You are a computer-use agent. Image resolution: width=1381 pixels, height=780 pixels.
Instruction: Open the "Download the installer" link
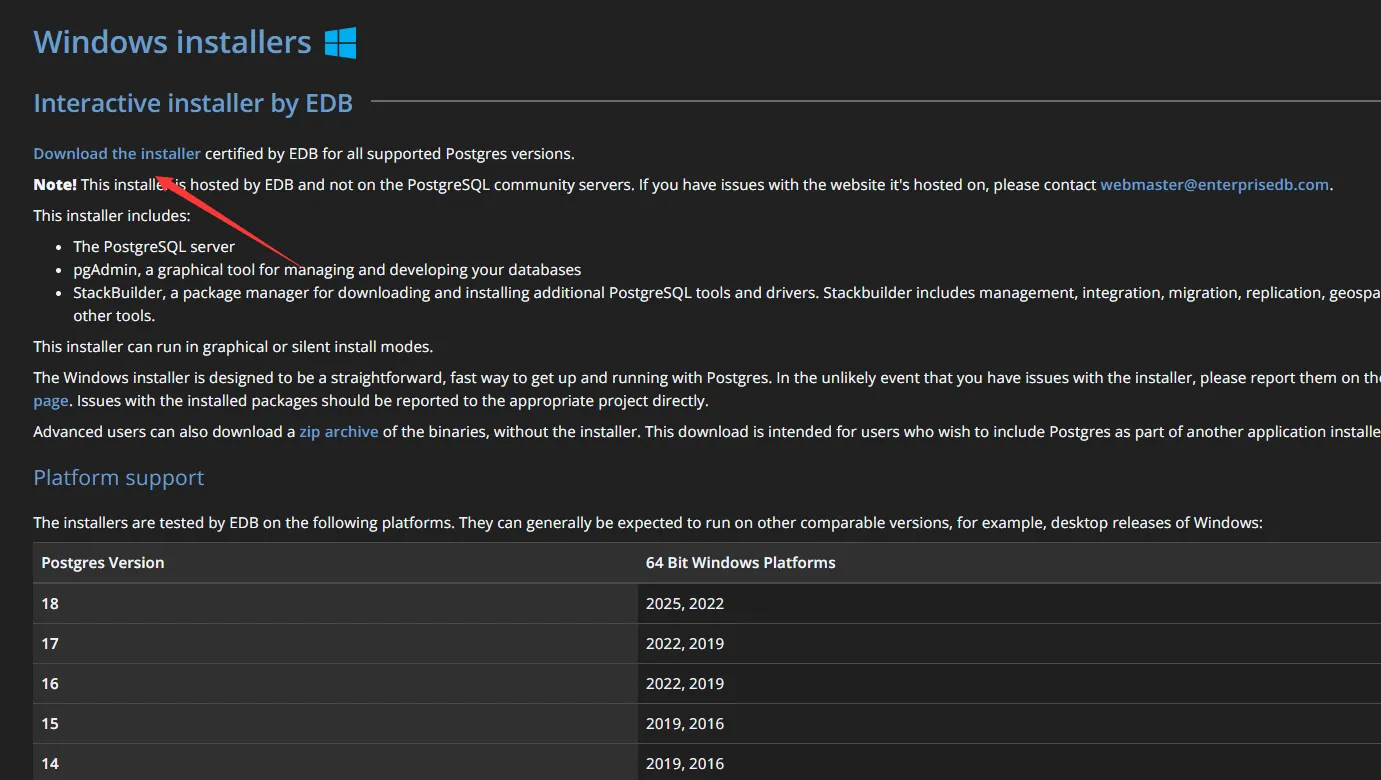pyautogui.click(x=117, y=154)
